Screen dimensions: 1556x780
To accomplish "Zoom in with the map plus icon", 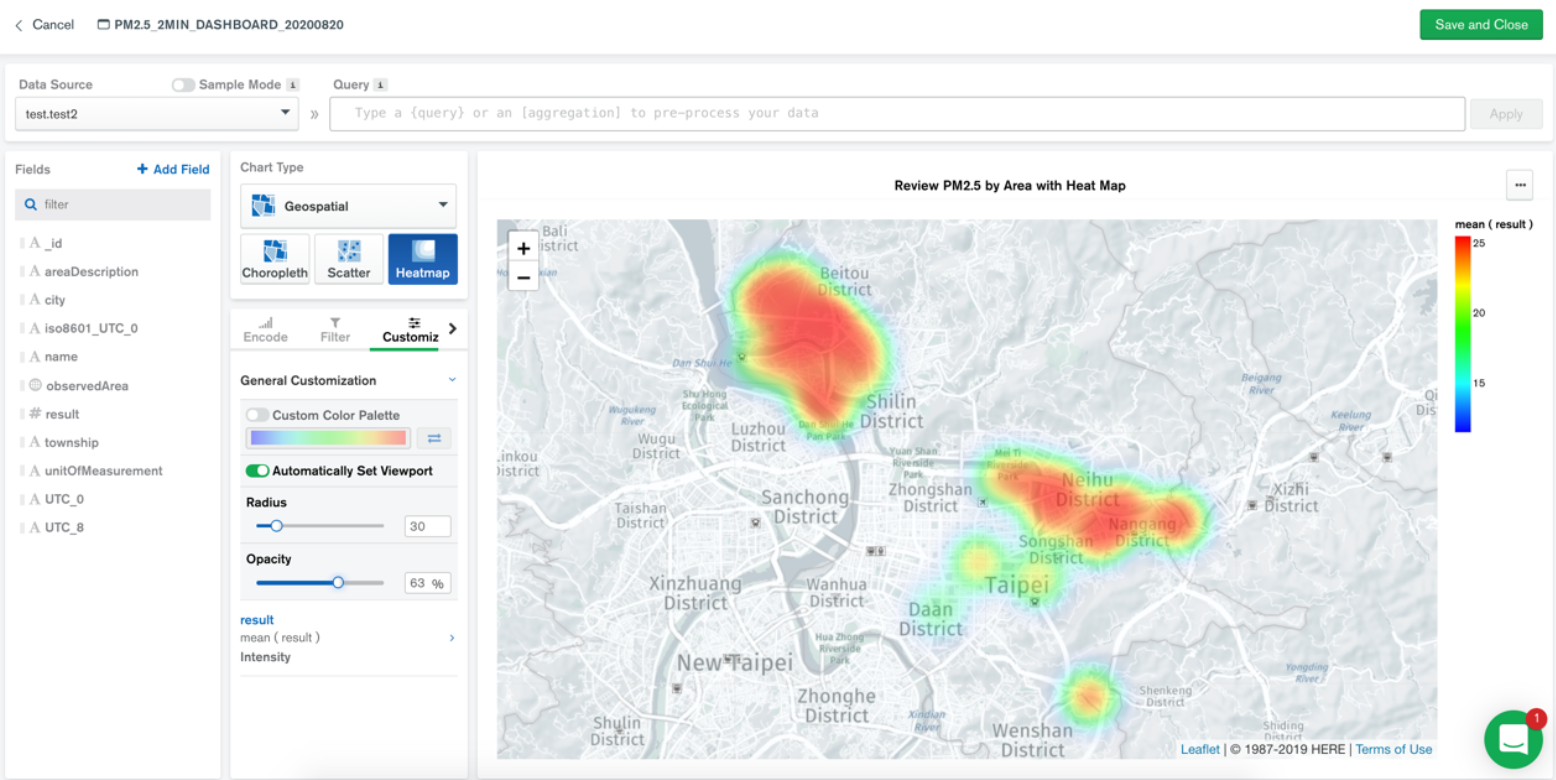I will (x=523, y=247).
